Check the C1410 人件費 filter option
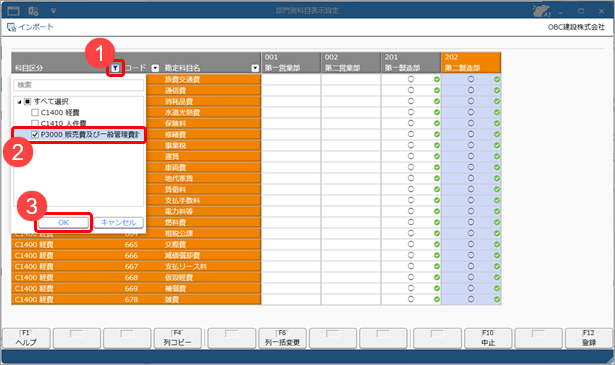This screenshot has height=365, width=615. (35, 123)
